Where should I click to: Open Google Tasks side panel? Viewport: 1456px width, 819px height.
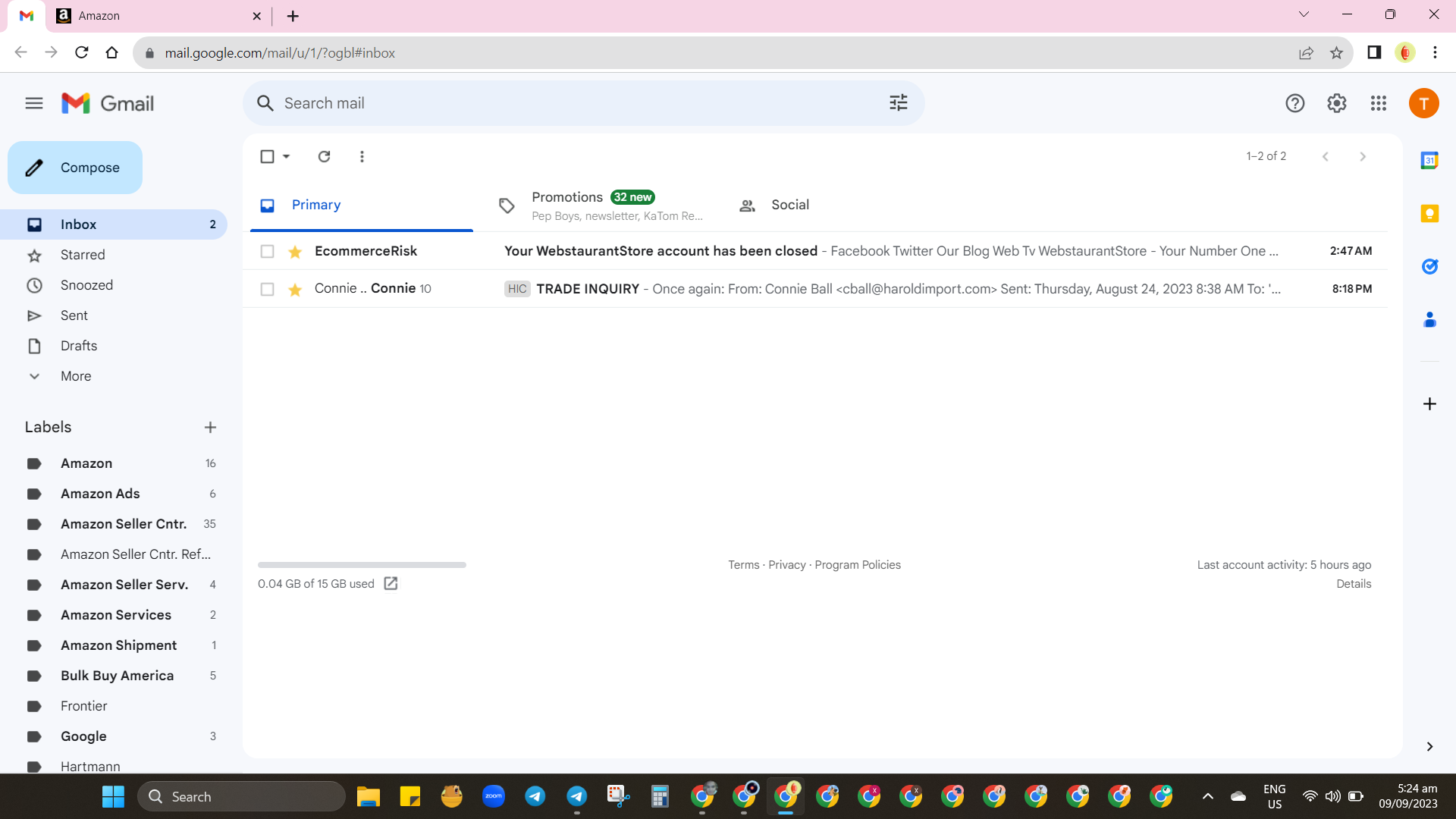pyautogui.click(x=1429, y=266)
